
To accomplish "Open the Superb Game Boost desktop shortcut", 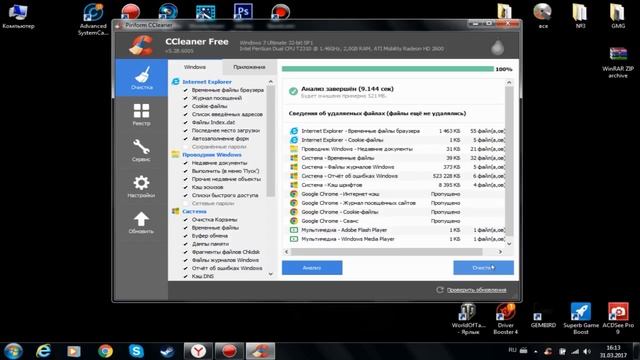I will click(x=581, y=319).
